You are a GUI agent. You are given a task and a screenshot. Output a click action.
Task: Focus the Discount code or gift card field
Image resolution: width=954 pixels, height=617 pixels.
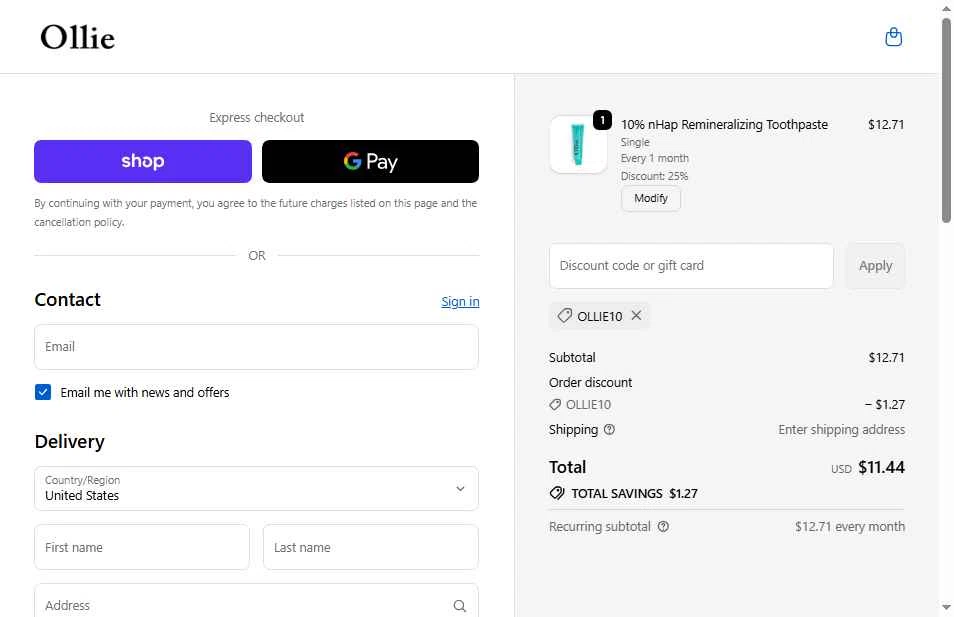click(x=691, y=266)
